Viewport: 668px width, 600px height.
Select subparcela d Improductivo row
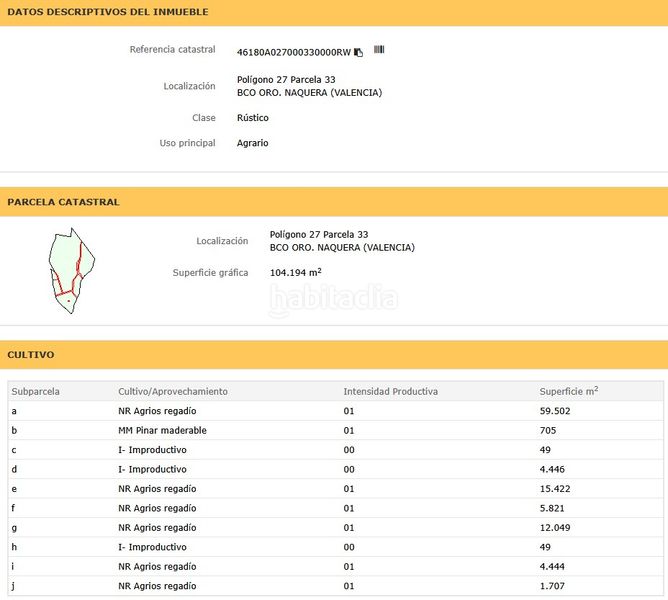click(336, 469)
